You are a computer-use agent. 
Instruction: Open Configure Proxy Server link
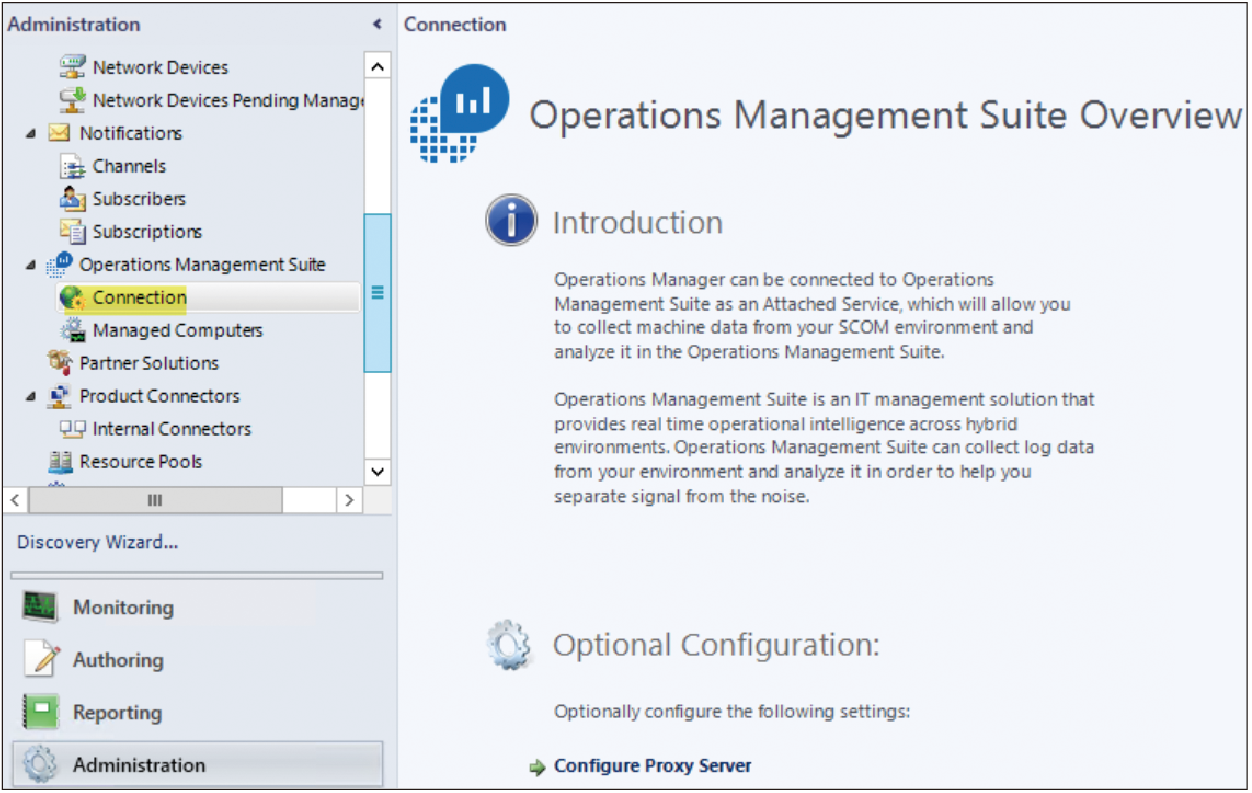(653, 766)
